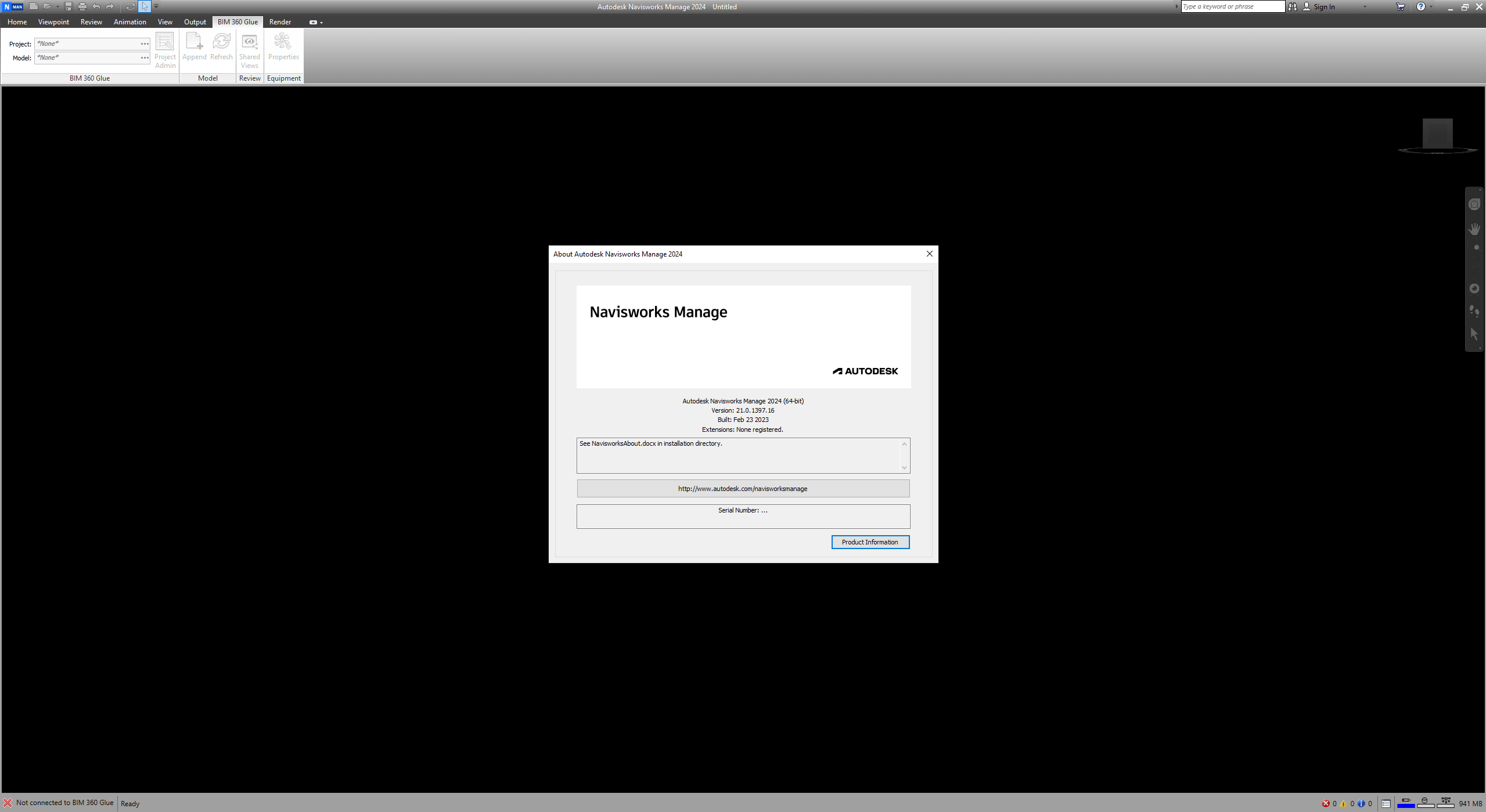Switch to the Viewpoint ribbon tab
Screen dimensions: 1486x812
click(x=53, y=21)
